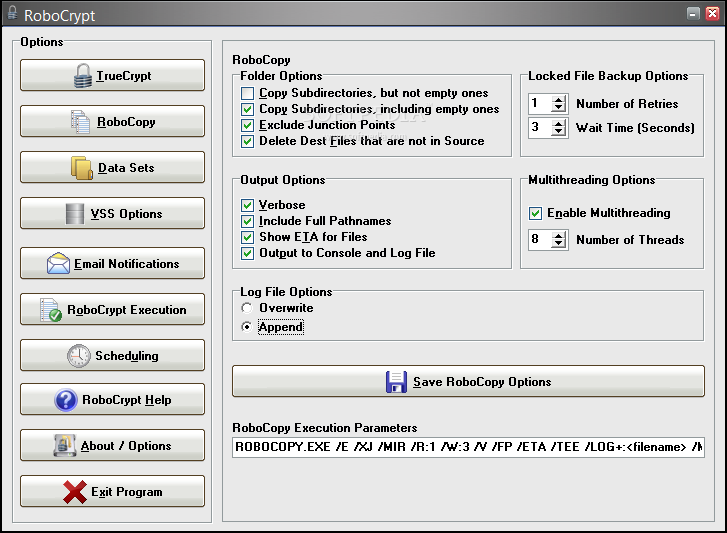Click the Wait Time value field
This screenshot has height=533, width=727.
click(540, 127)
